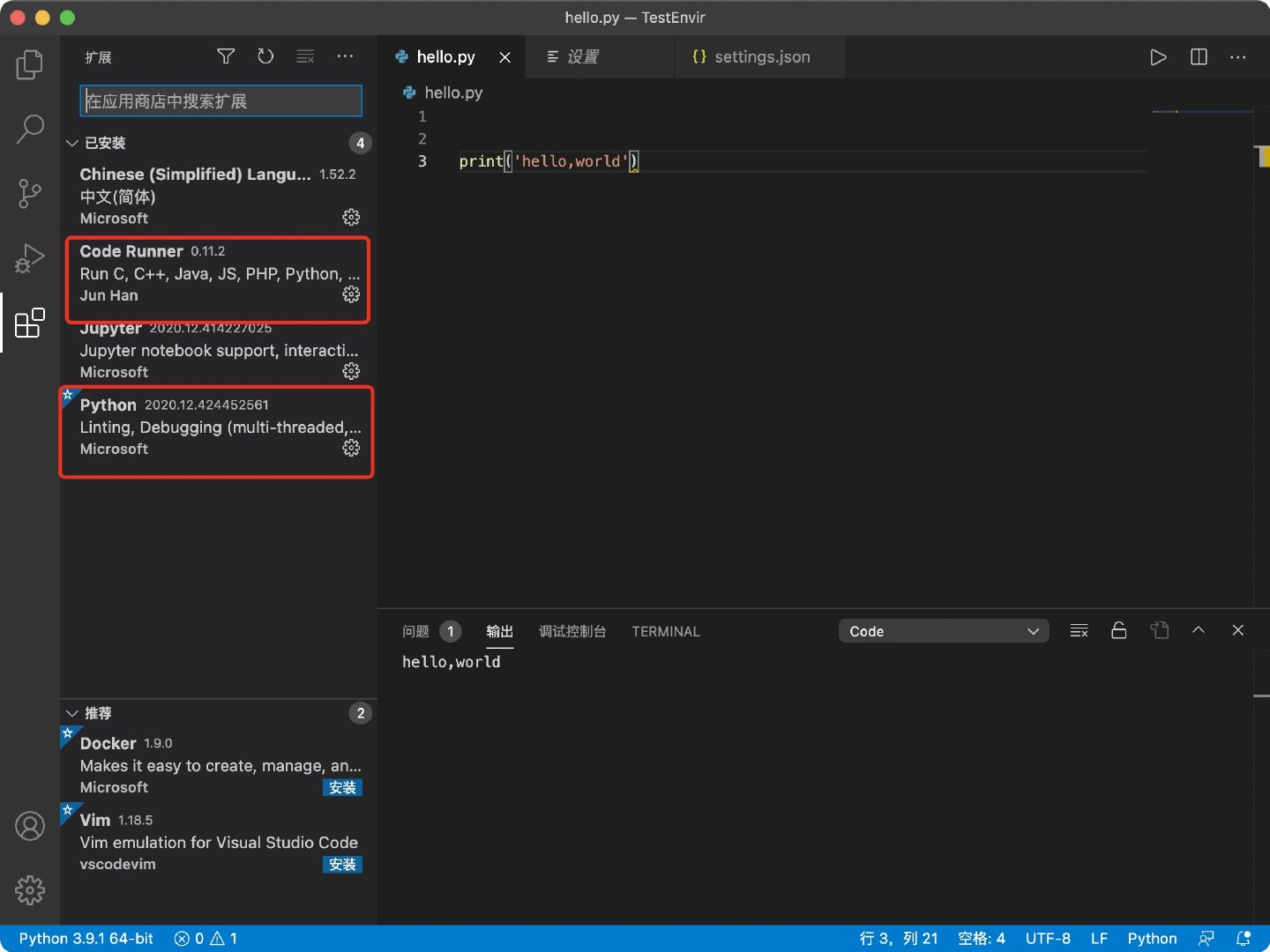Screen dimensions: 1270x952
Task: Clear extension search results icon
Action: (x=305, y=56)
